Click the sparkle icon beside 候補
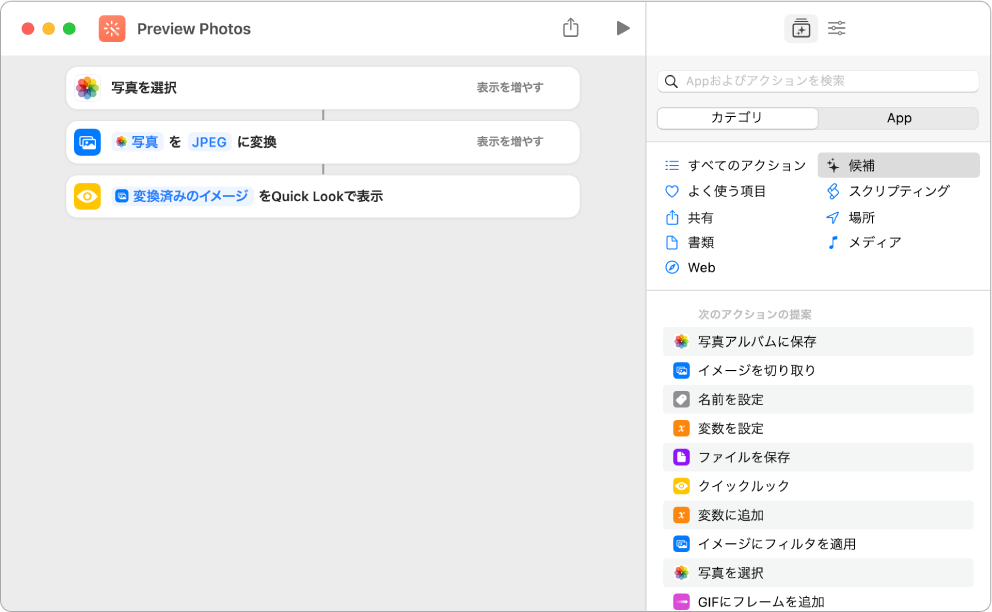 pos(833,166)
